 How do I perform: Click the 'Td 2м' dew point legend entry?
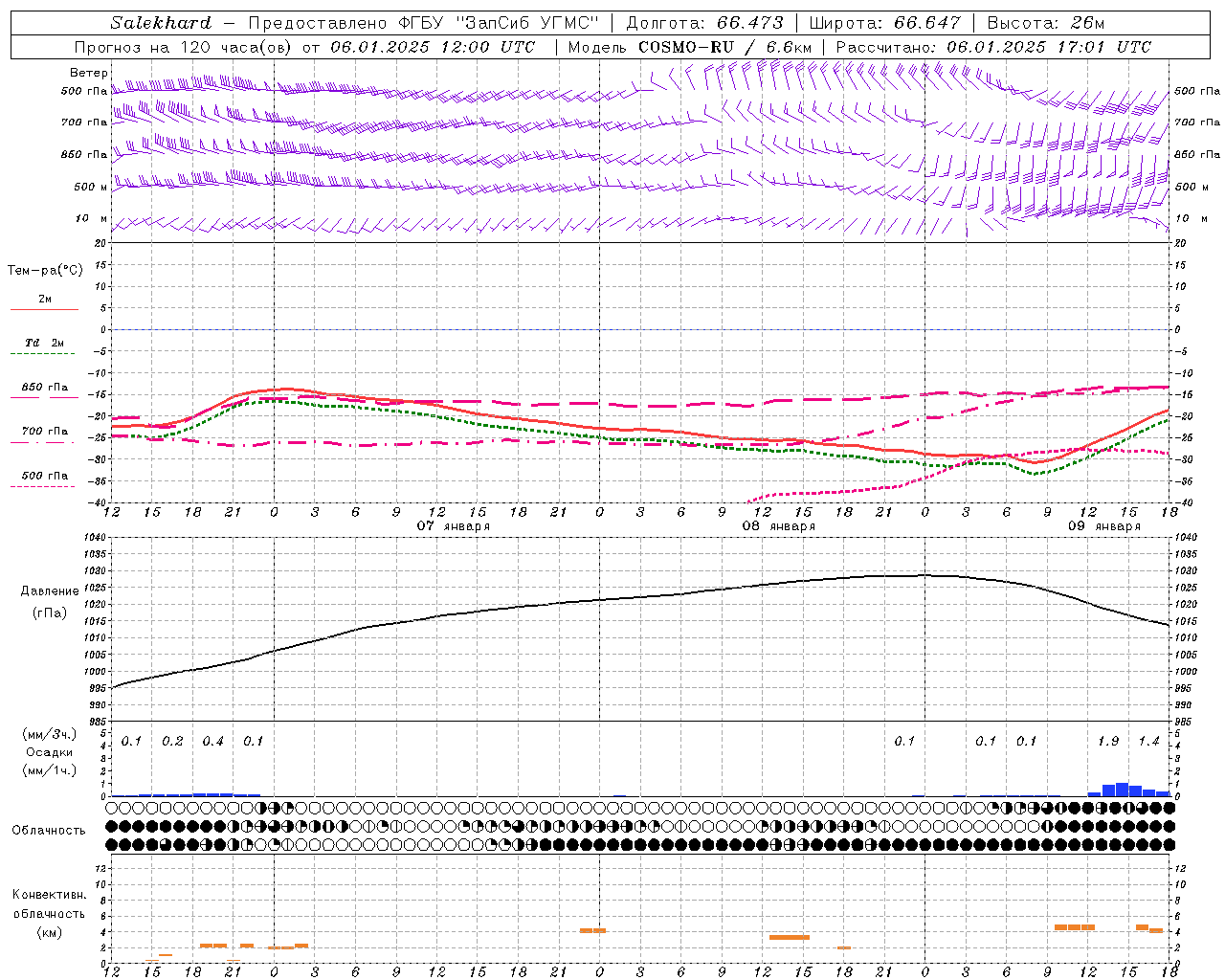(x=44, y=342)
